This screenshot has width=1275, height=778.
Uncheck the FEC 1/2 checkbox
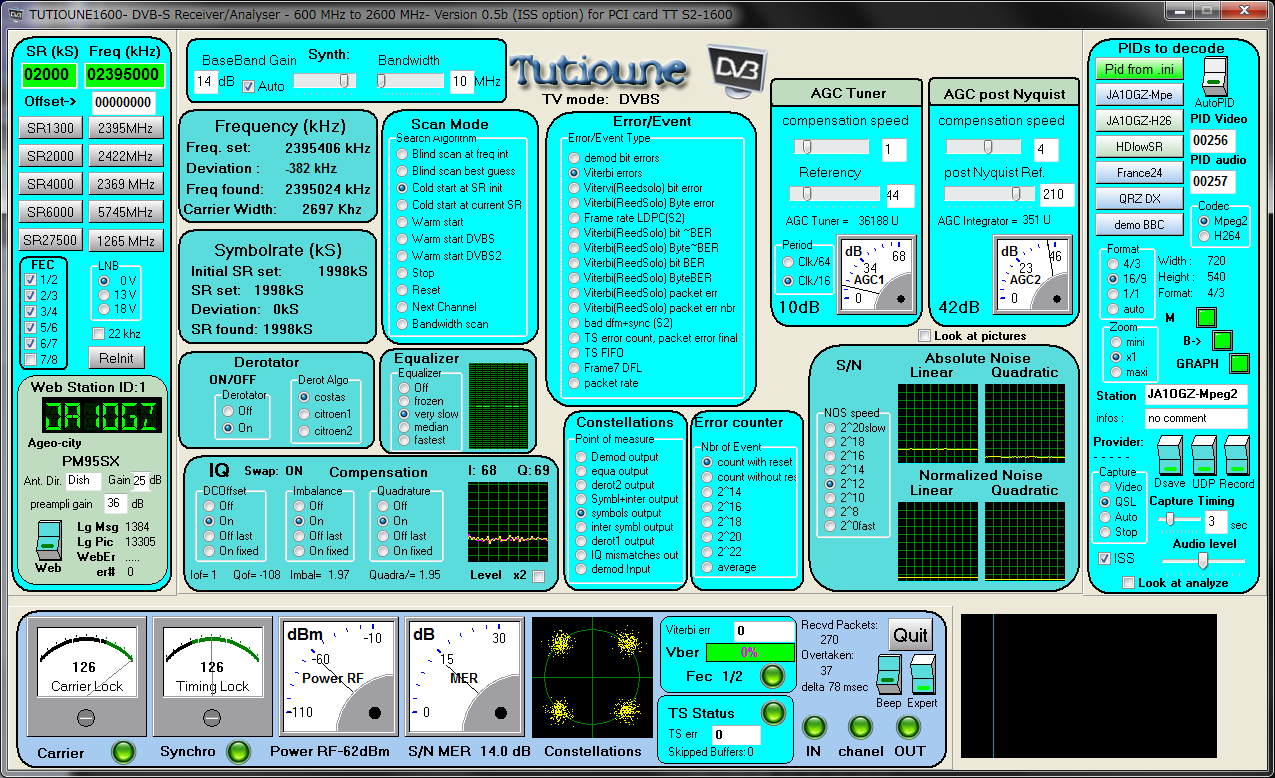tap(31, 280)
